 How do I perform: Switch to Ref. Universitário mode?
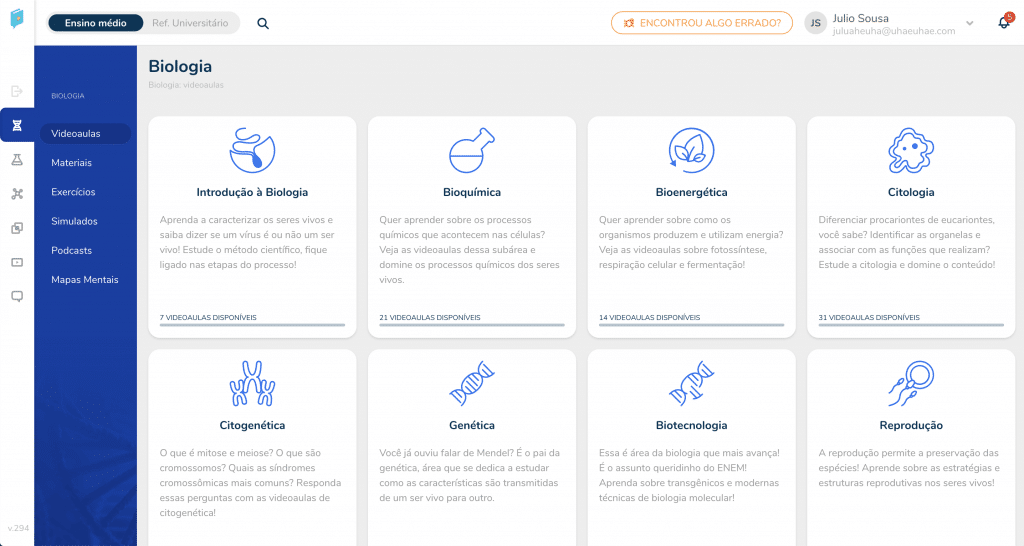190,23
